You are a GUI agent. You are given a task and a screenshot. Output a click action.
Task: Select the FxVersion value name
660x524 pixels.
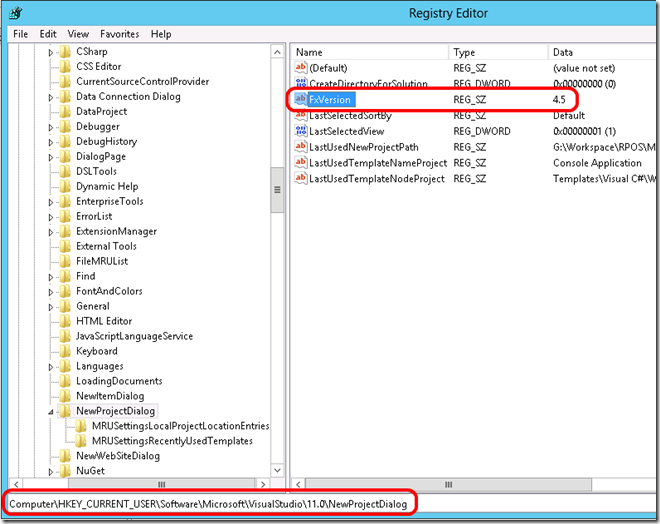[x=330, y=100]
